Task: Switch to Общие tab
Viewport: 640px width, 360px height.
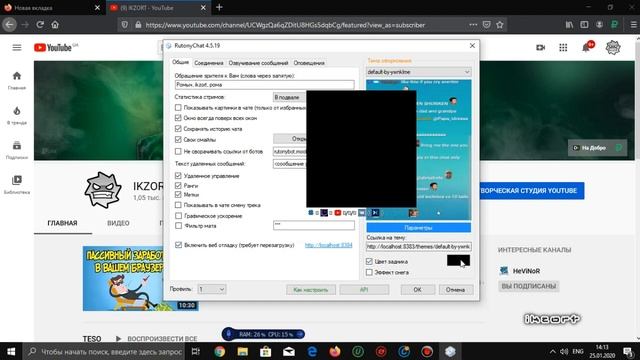Action: click(x=180, y=62)
